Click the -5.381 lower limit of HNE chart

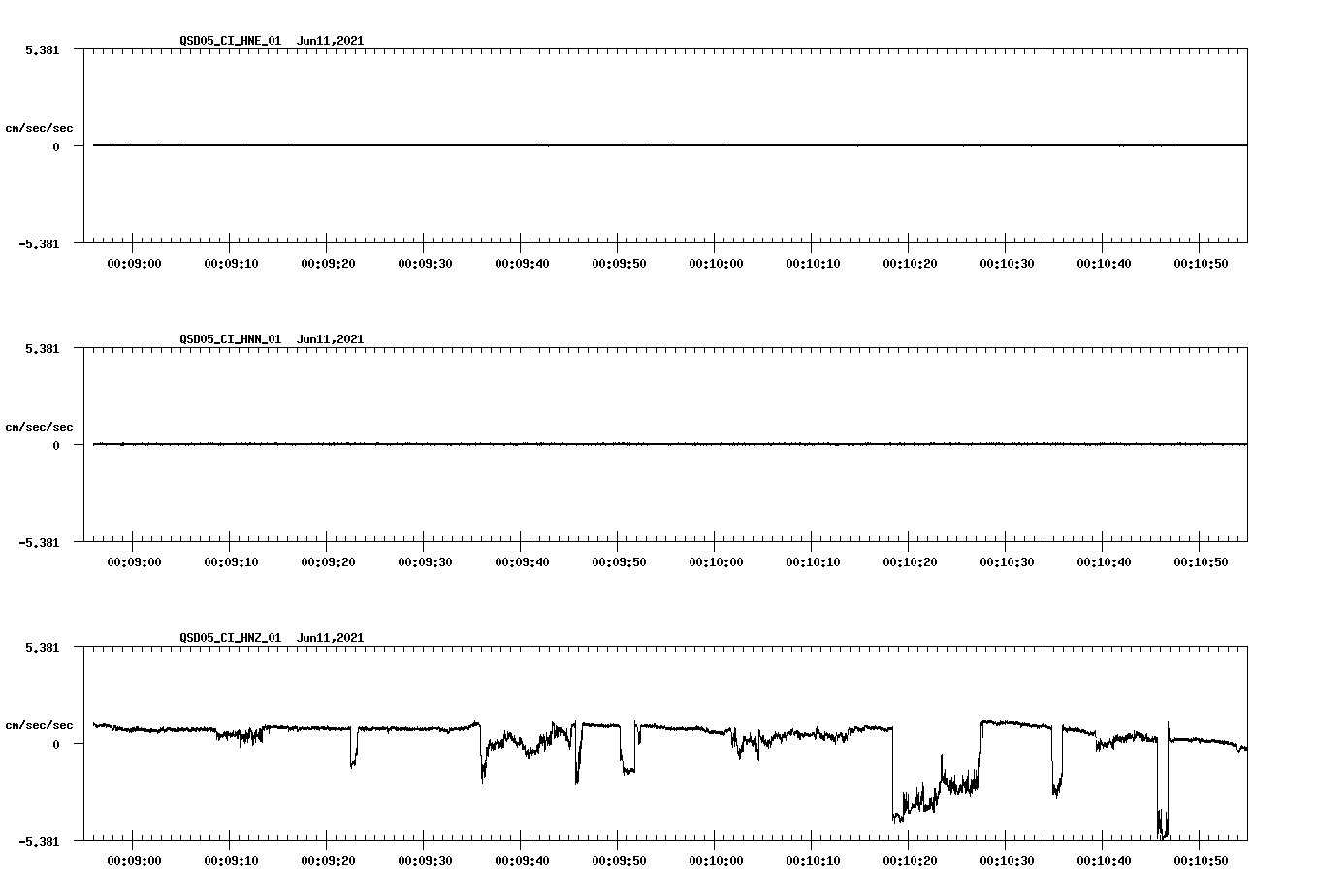tap(39, 244)
